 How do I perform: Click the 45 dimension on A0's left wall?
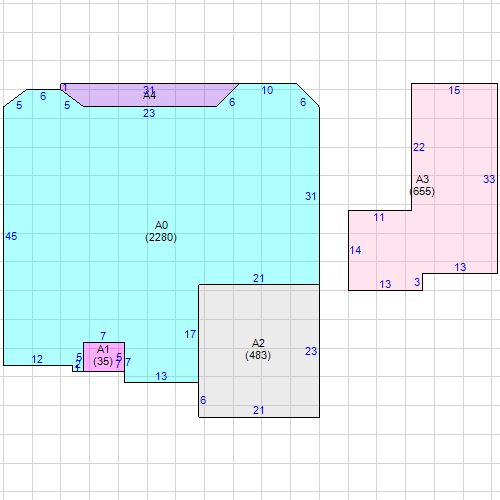[x=11, y=236]
